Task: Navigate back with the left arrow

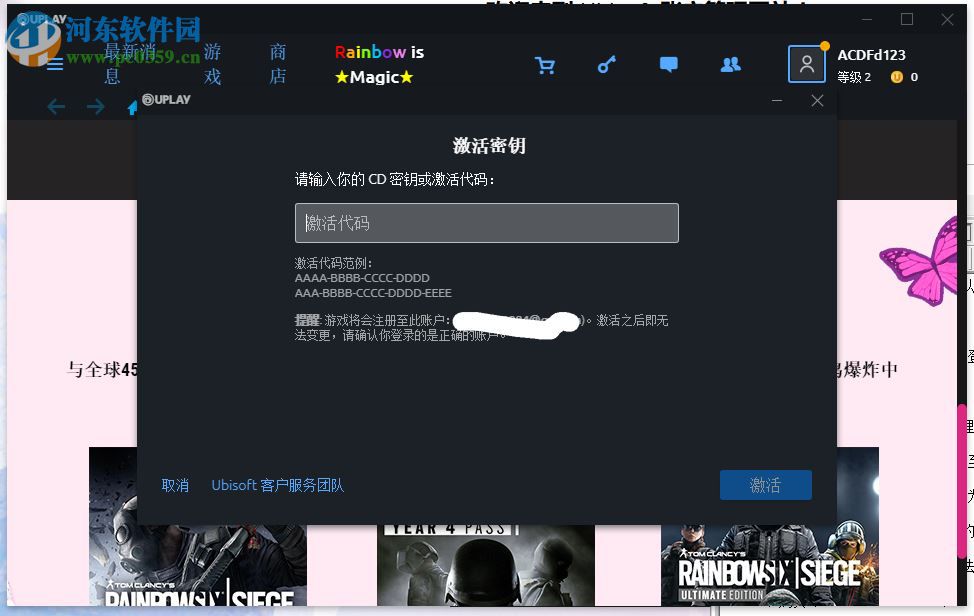Action: coord(56,106)
